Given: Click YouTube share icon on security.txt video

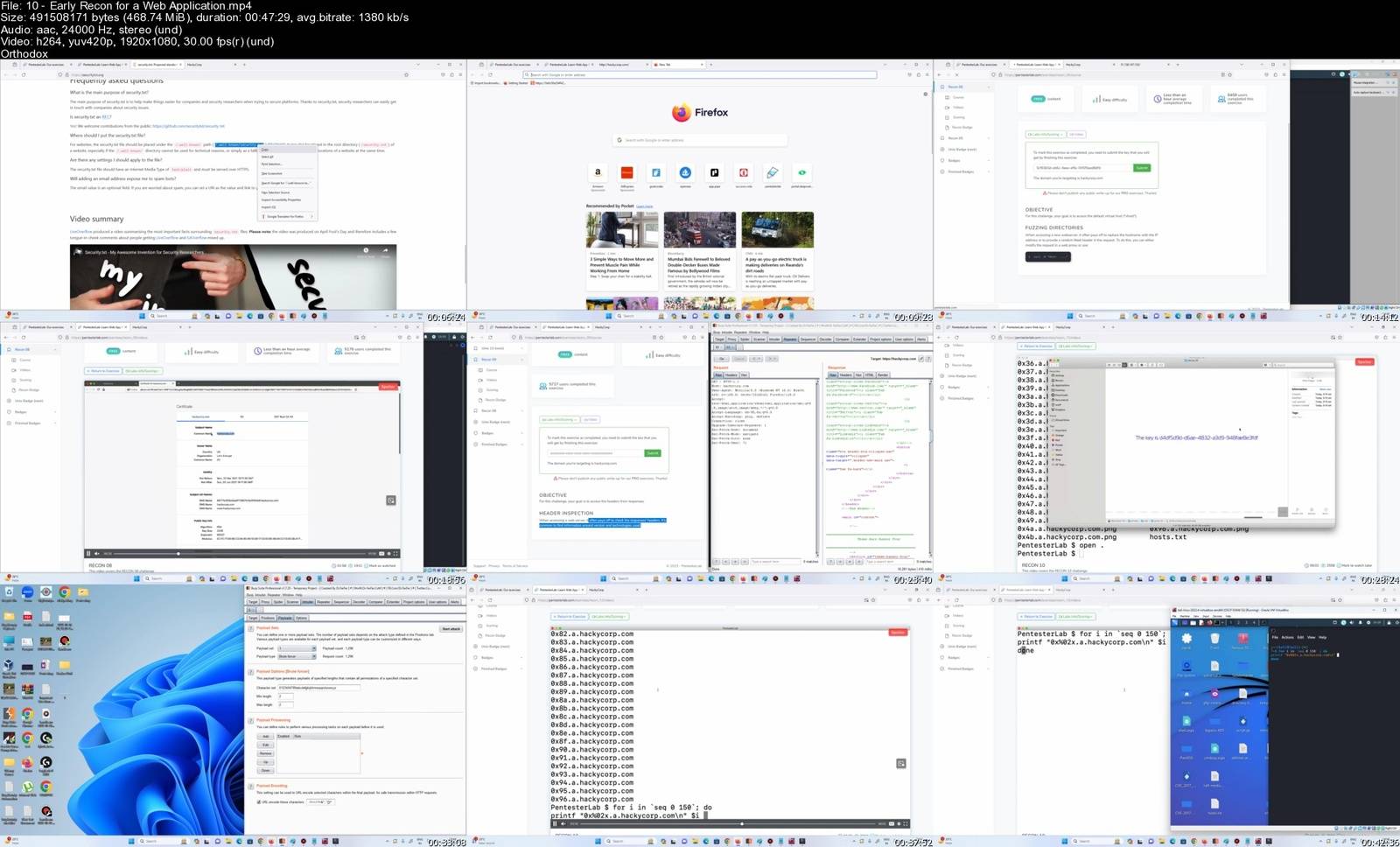Looking at the screenshot, I should (385, 250).
